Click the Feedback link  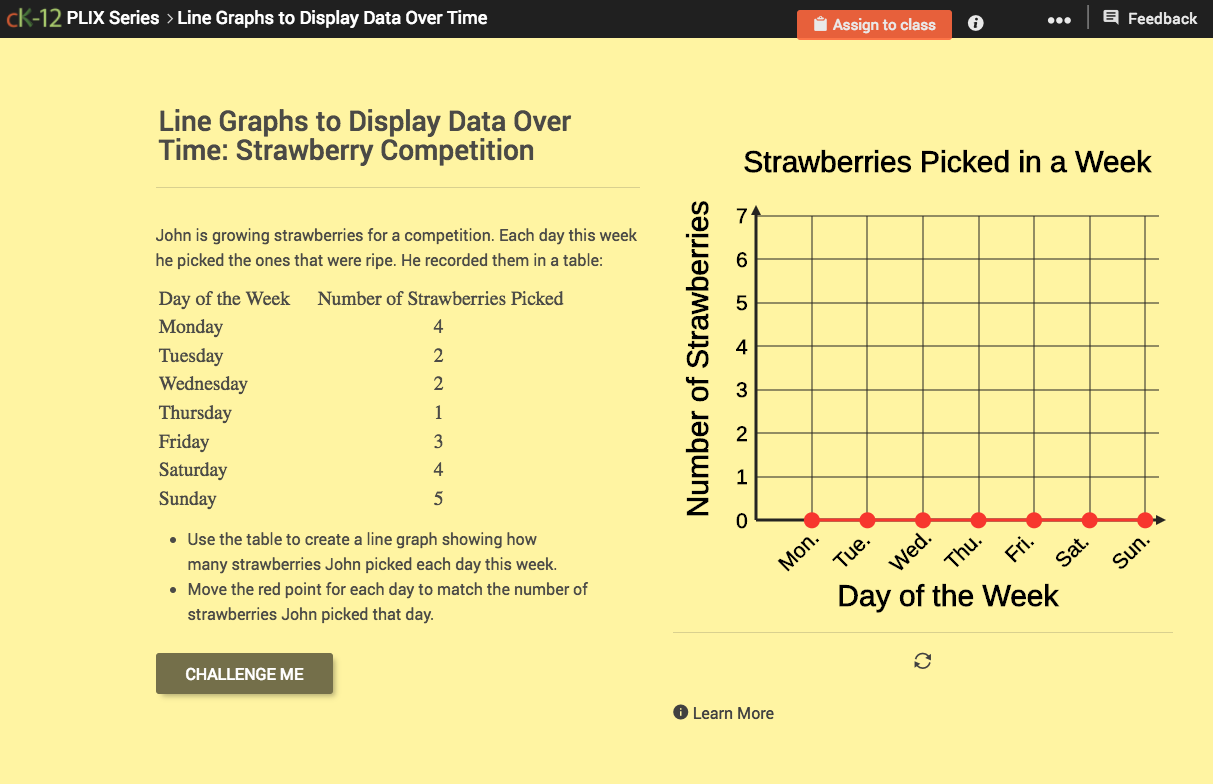(x=1160, y=17)
